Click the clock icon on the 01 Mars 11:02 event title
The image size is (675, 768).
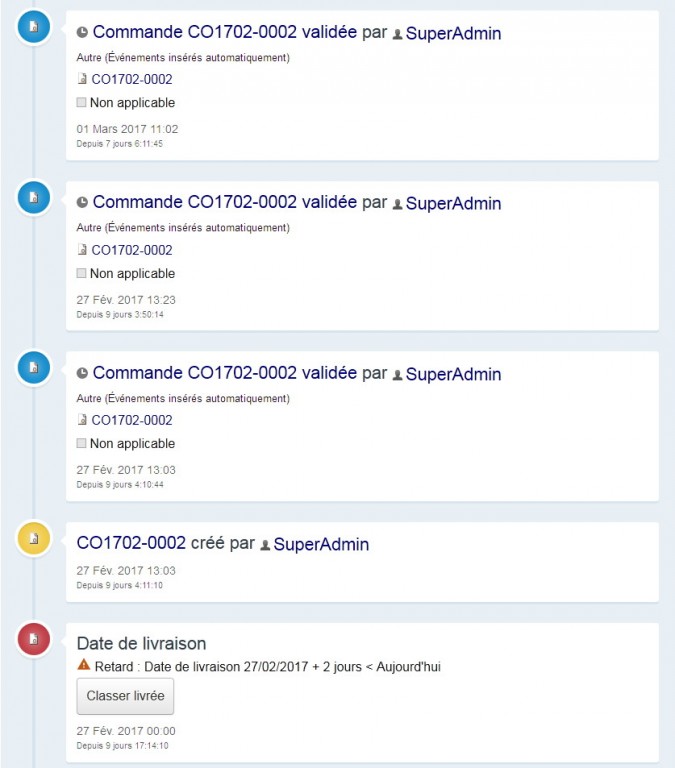[x=82, y=33]
